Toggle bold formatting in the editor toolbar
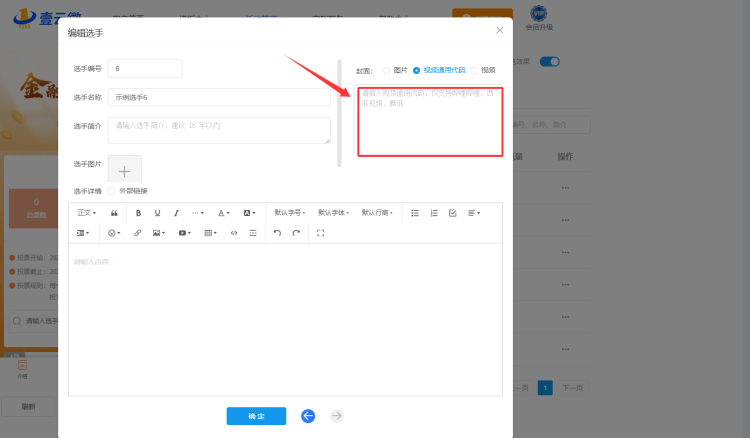The width and height of the screenshot is (750, 438). click(138, 213)
